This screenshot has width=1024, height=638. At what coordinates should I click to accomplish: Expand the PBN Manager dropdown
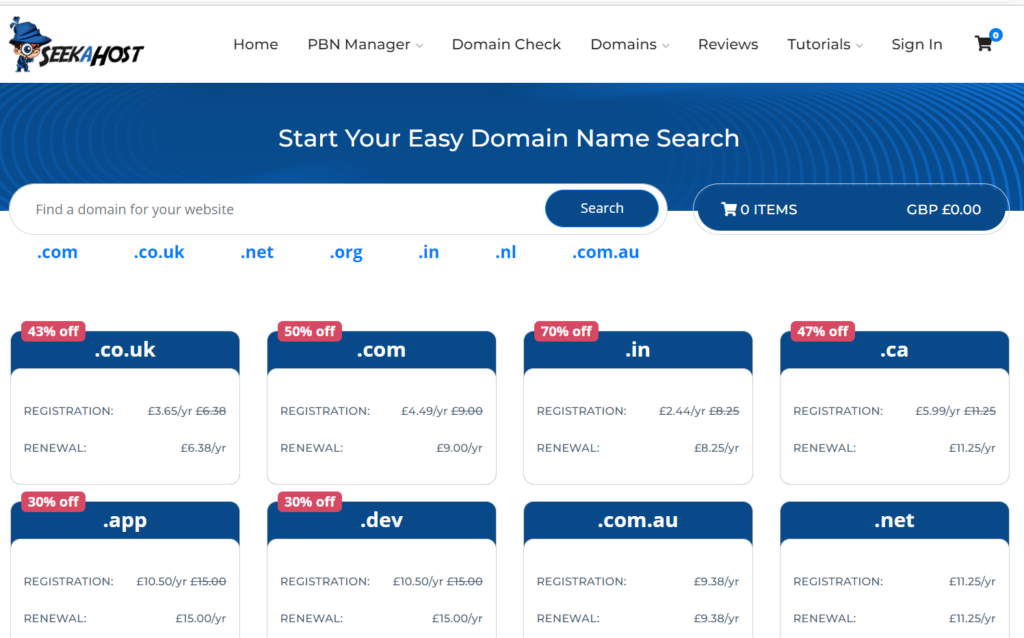click(364, 44)
